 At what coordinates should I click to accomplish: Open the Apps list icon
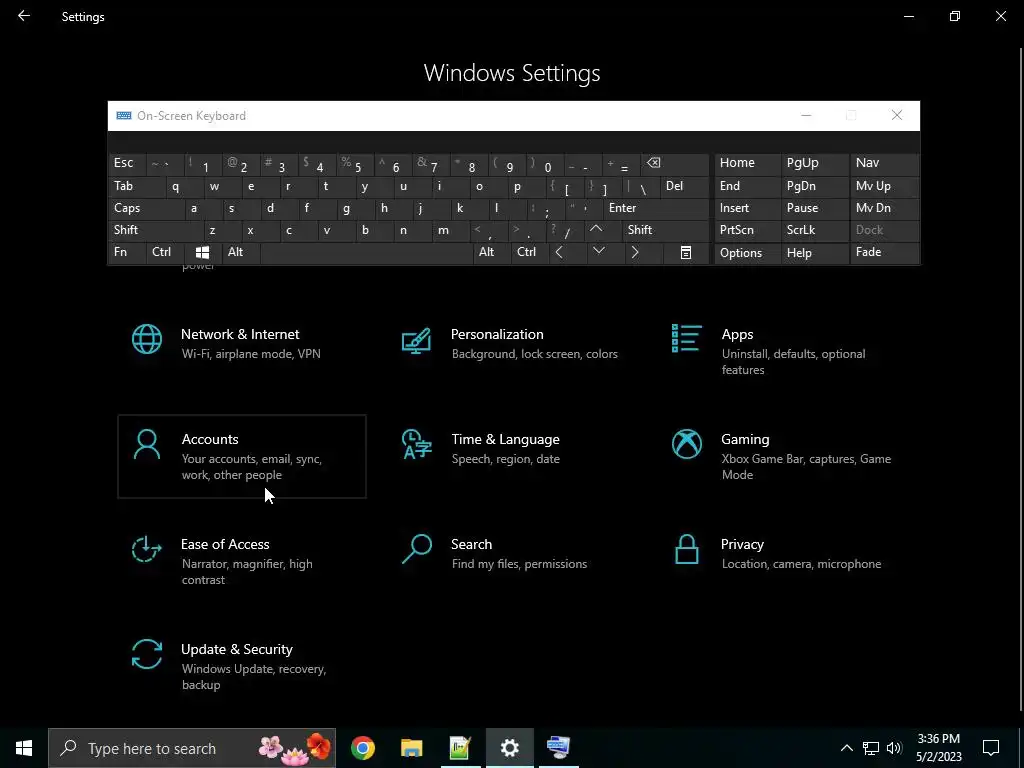[x=686, y=338]
